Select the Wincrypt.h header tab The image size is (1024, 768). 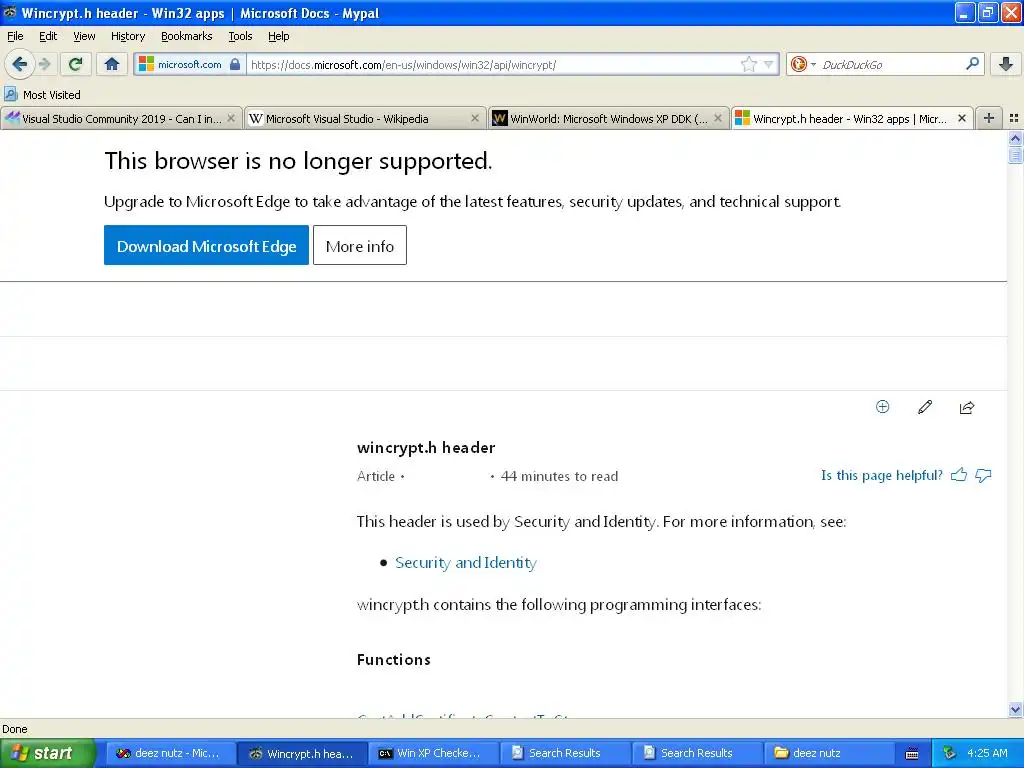(x=852, y=118)
